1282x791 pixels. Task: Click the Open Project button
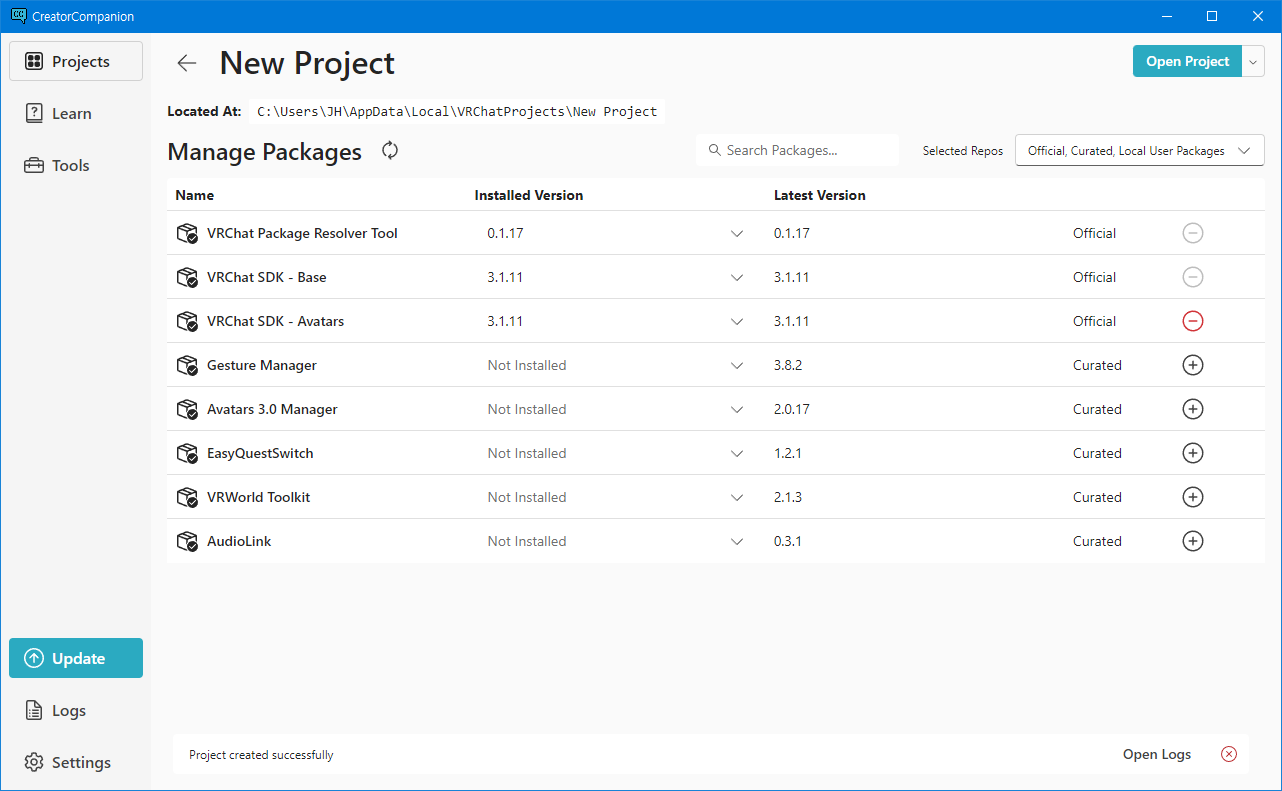tap(1187, 61)
